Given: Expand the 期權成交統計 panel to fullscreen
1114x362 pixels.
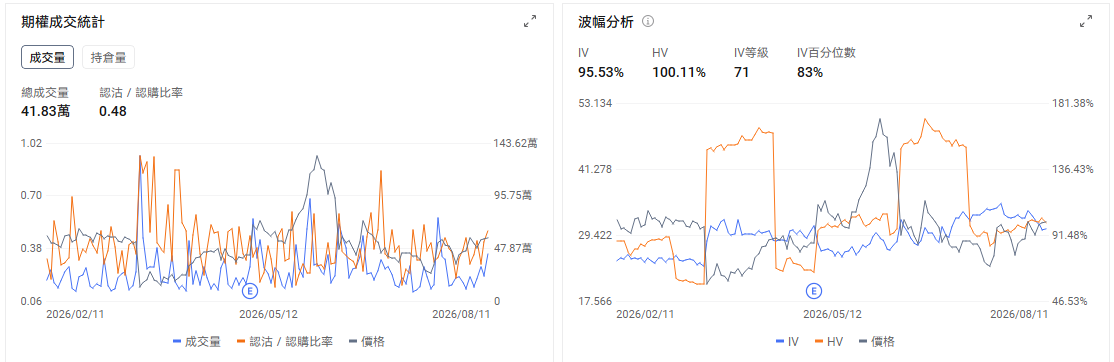Looking at the screenshot, I should point(530,22).
